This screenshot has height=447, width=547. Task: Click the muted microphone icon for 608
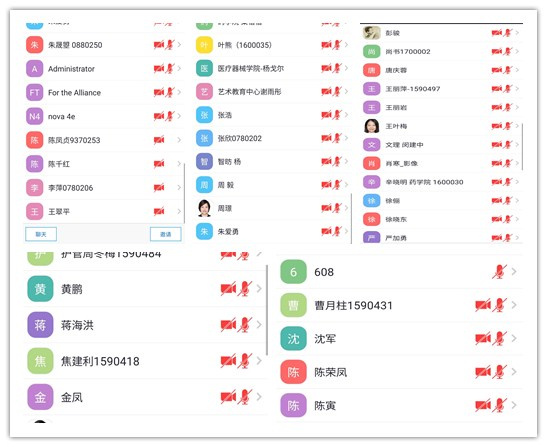tap(499, 272)
